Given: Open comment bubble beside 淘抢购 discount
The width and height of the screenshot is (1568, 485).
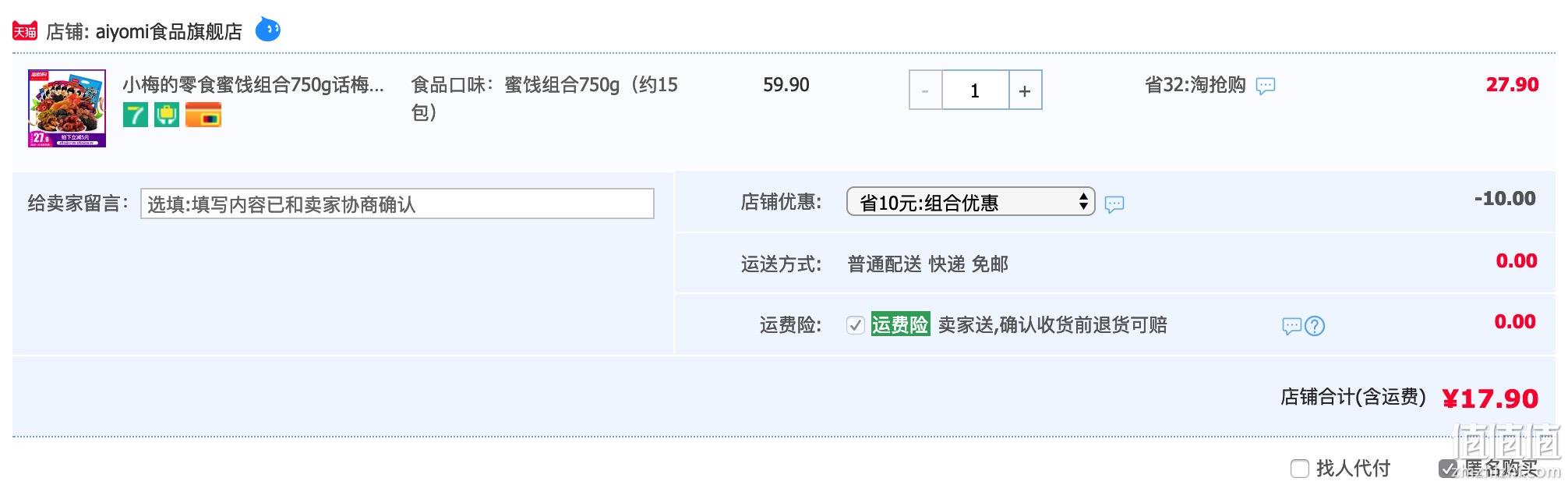Looking at the screenshot, I should pos(1266,86).
